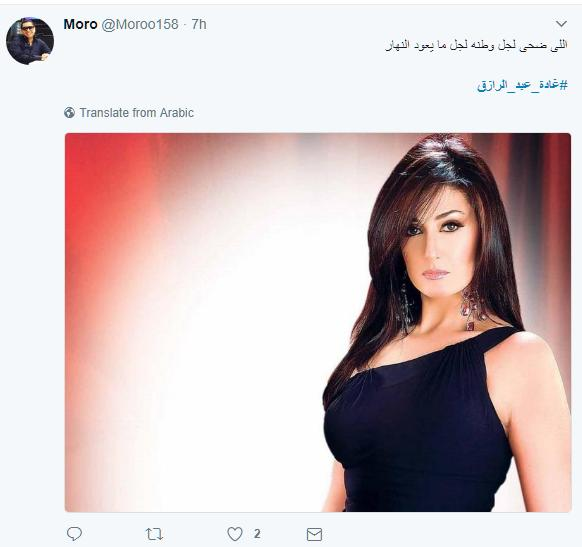Translate from Arabic link
The height and width of the screenshot is (547, 582).
(x=137, y=112)
